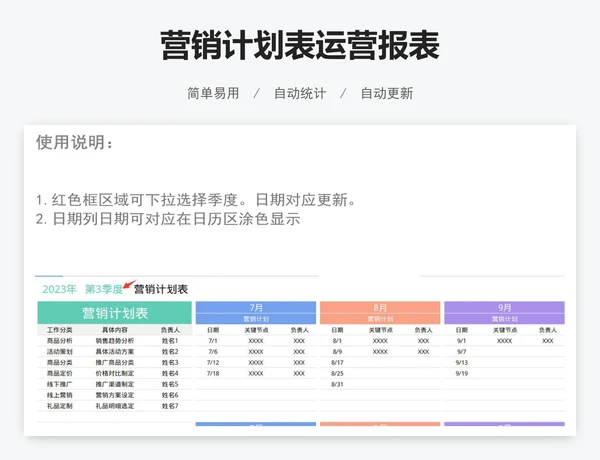Select the 9/13 date cell

pyautogui.click(x=461, y=362)
